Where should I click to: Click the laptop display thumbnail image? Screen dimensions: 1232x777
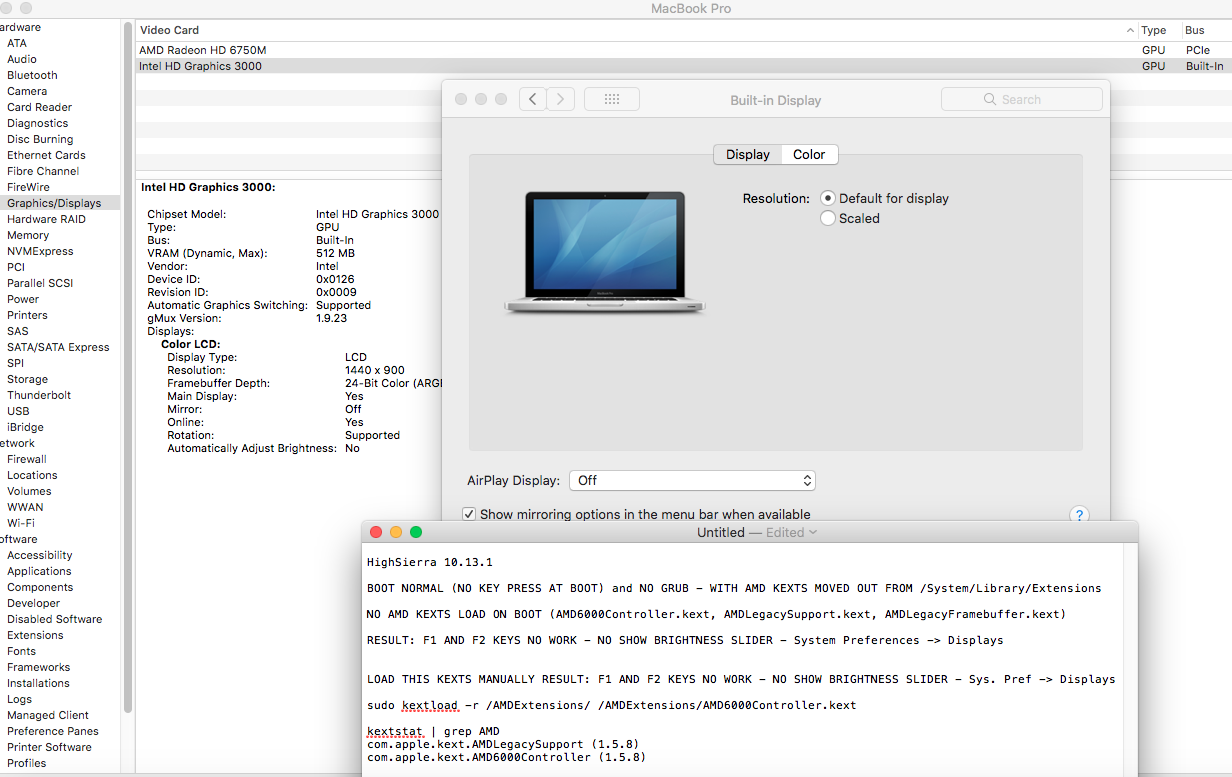coord(605,253)
